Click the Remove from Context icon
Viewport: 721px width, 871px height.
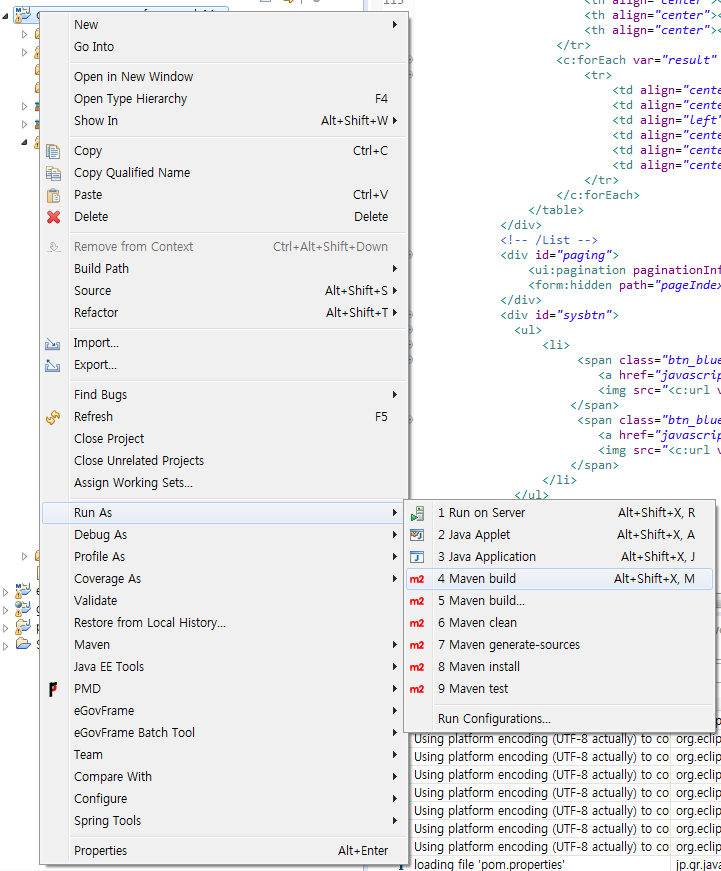coord(53,247)
